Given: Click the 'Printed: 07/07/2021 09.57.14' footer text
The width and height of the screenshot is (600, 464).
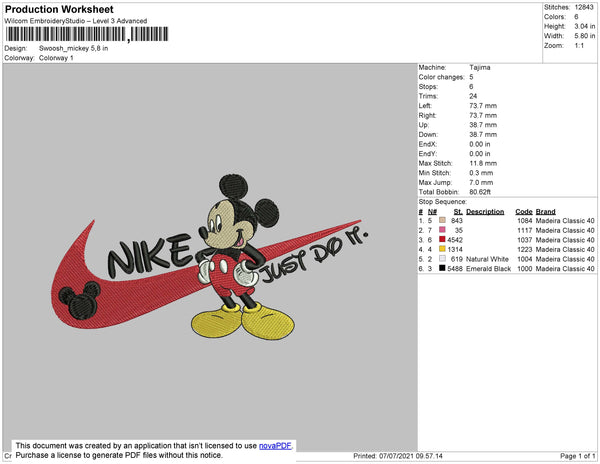Looking at the screenshot, I should 398,456.
